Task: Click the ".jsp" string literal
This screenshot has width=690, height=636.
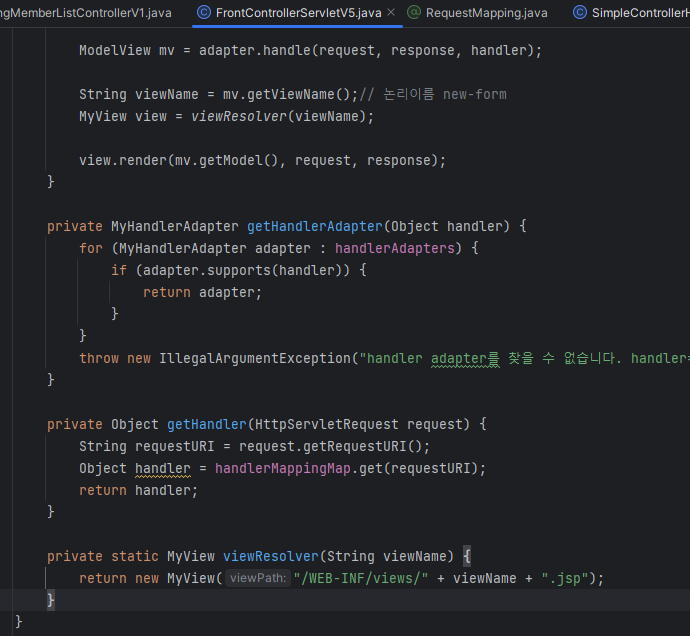Action: 565,578
